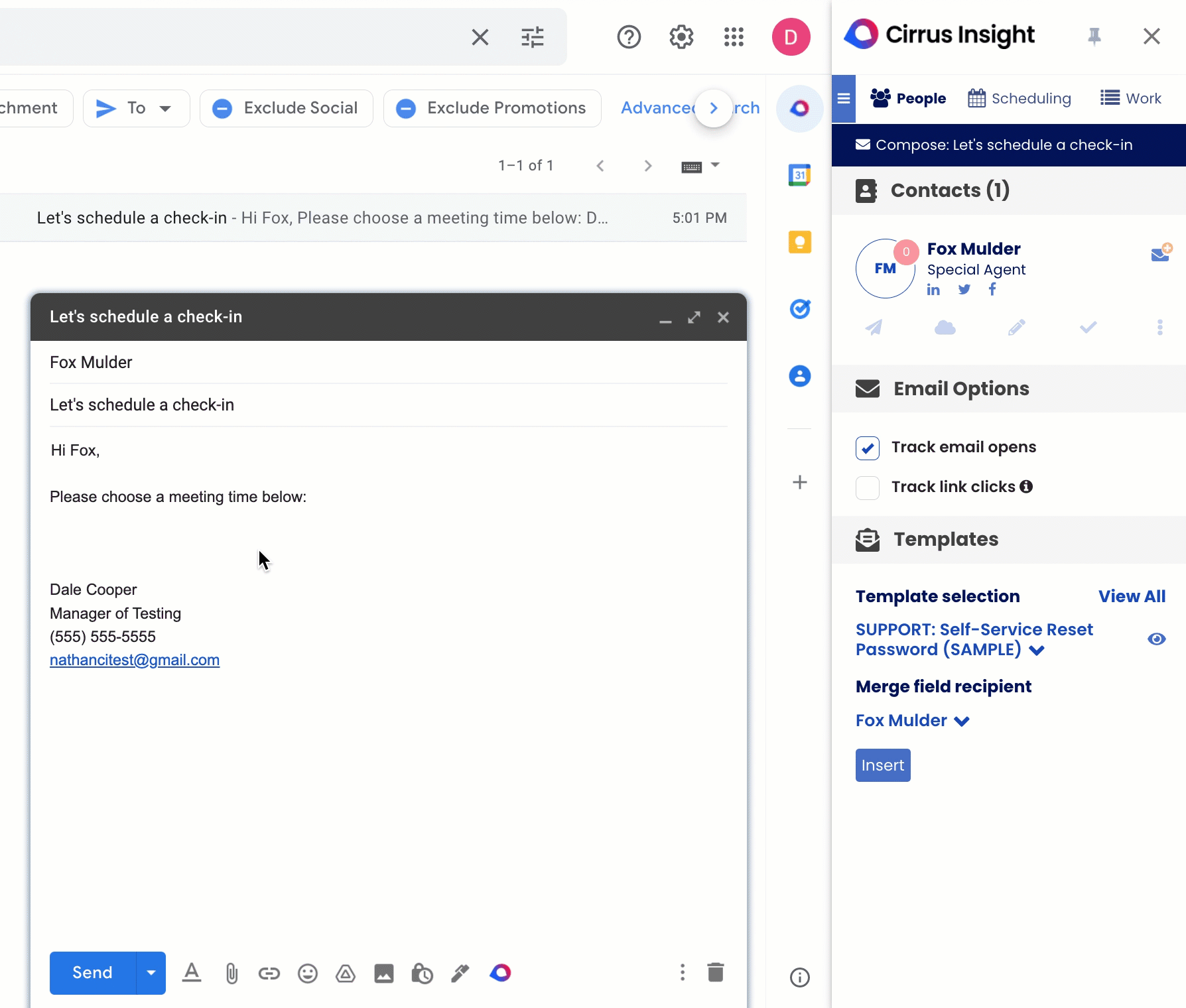The image size is (1186, 1008).
Task: Insert files using Google Drive
Action: tap(346, 974)
